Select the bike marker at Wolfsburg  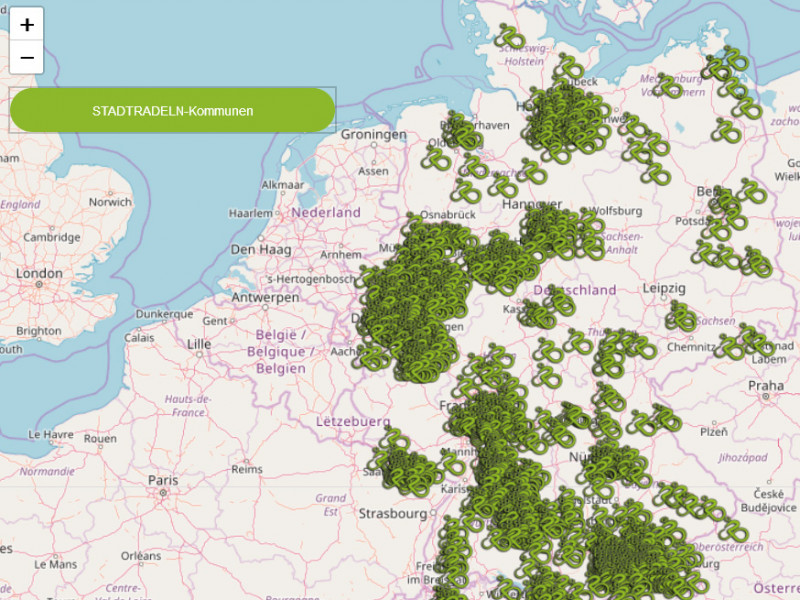592,219
